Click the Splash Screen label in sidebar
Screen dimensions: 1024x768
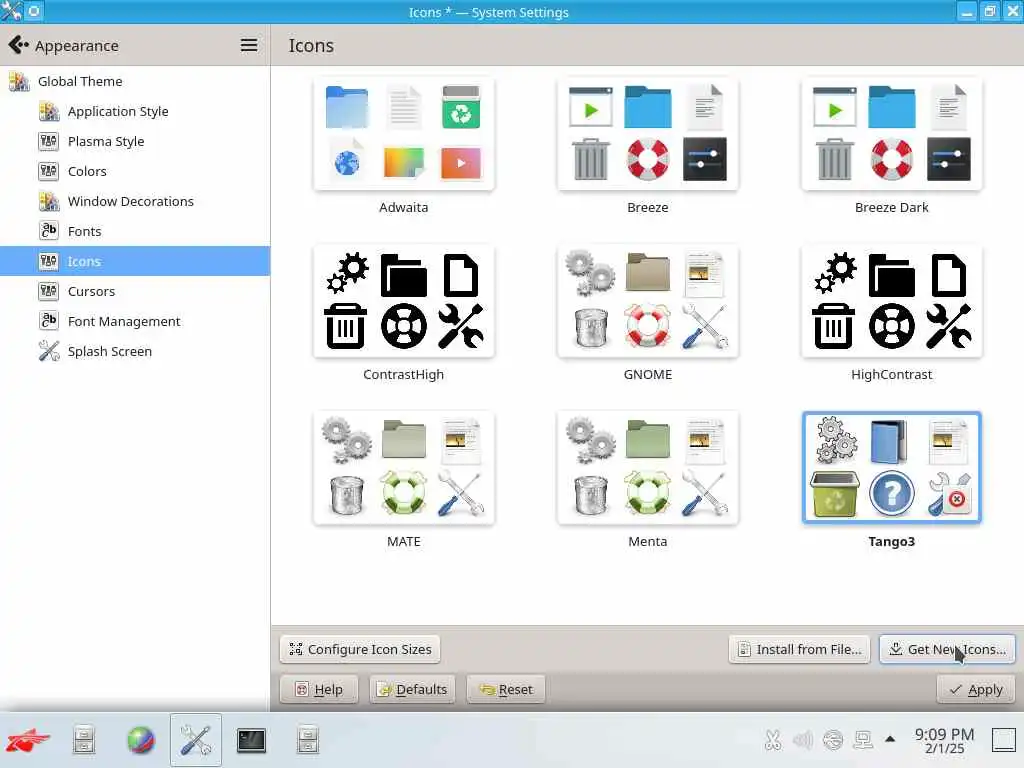coord(110,351)
